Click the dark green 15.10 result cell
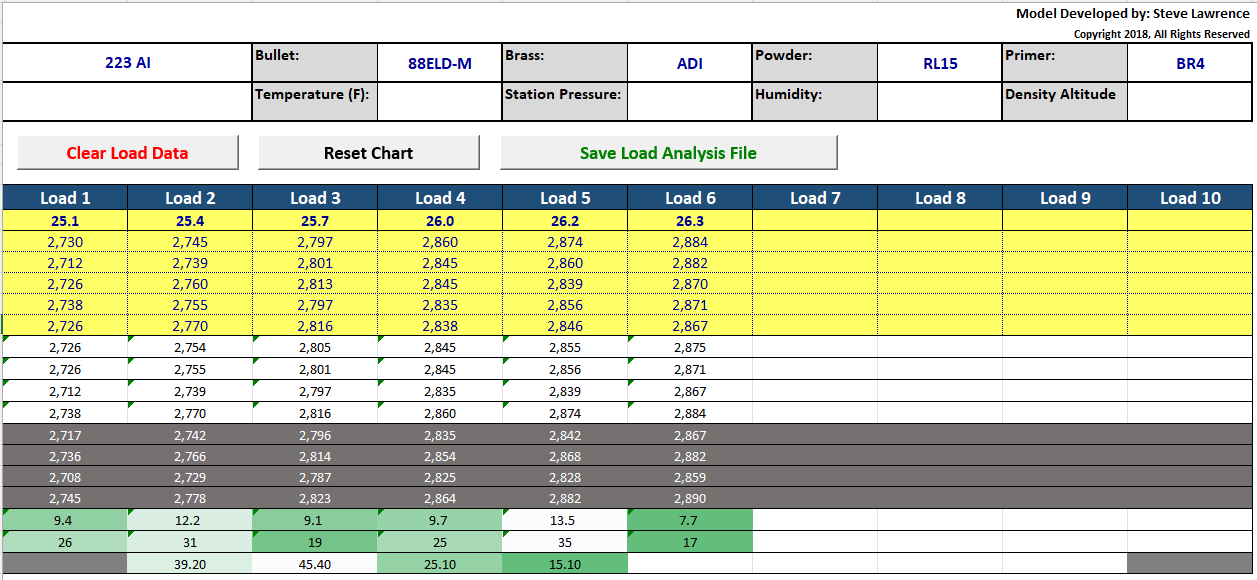 click(x=564, y=564)
